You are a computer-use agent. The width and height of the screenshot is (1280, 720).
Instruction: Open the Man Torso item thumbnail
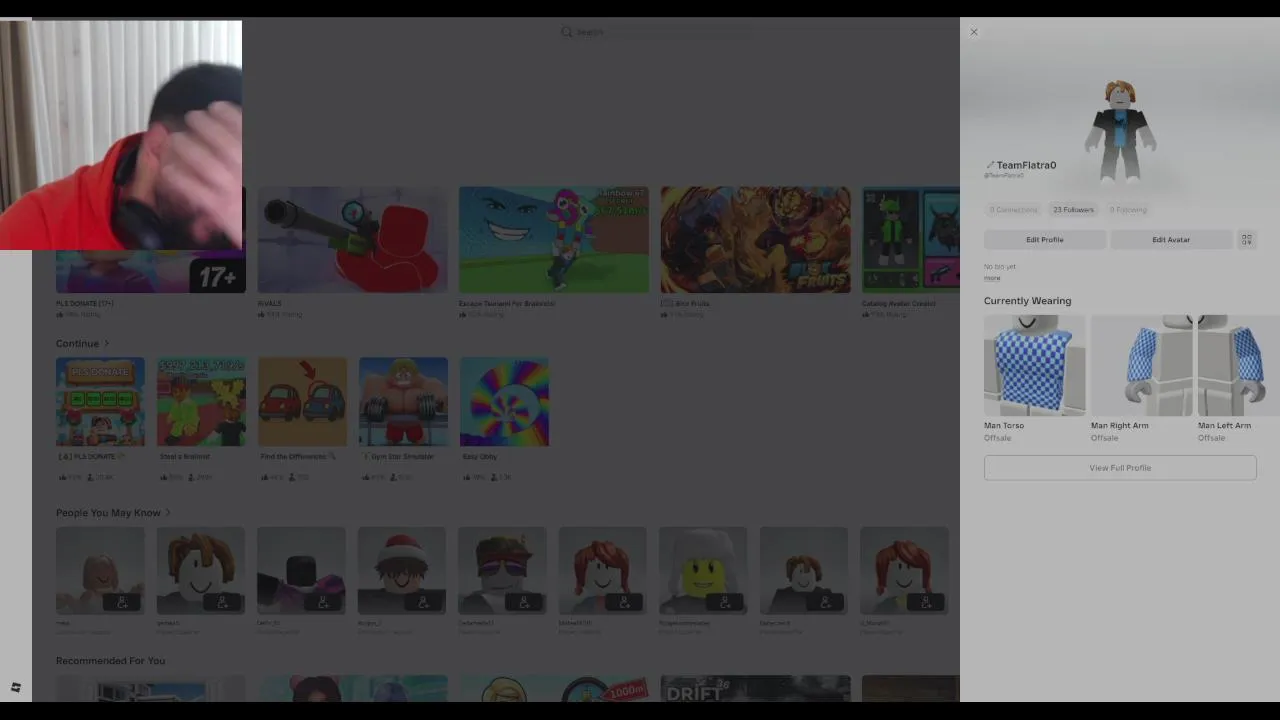[1034, 365]
